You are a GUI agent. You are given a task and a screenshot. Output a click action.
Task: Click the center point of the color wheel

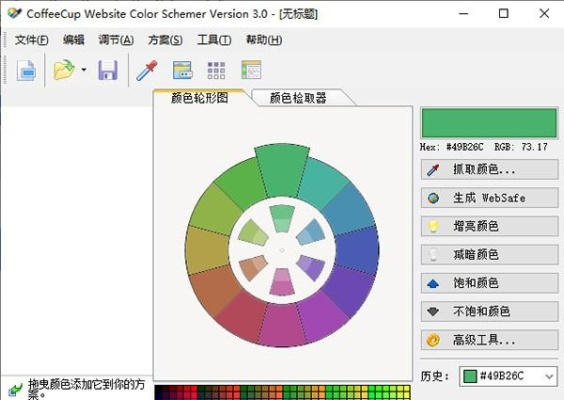coord(282,250)
